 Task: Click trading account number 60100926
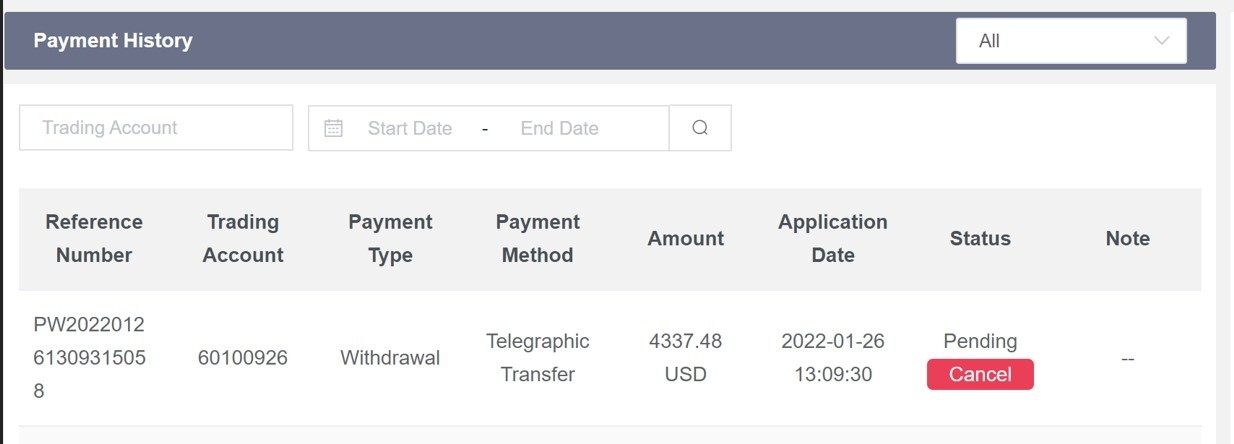coord(243,358)
